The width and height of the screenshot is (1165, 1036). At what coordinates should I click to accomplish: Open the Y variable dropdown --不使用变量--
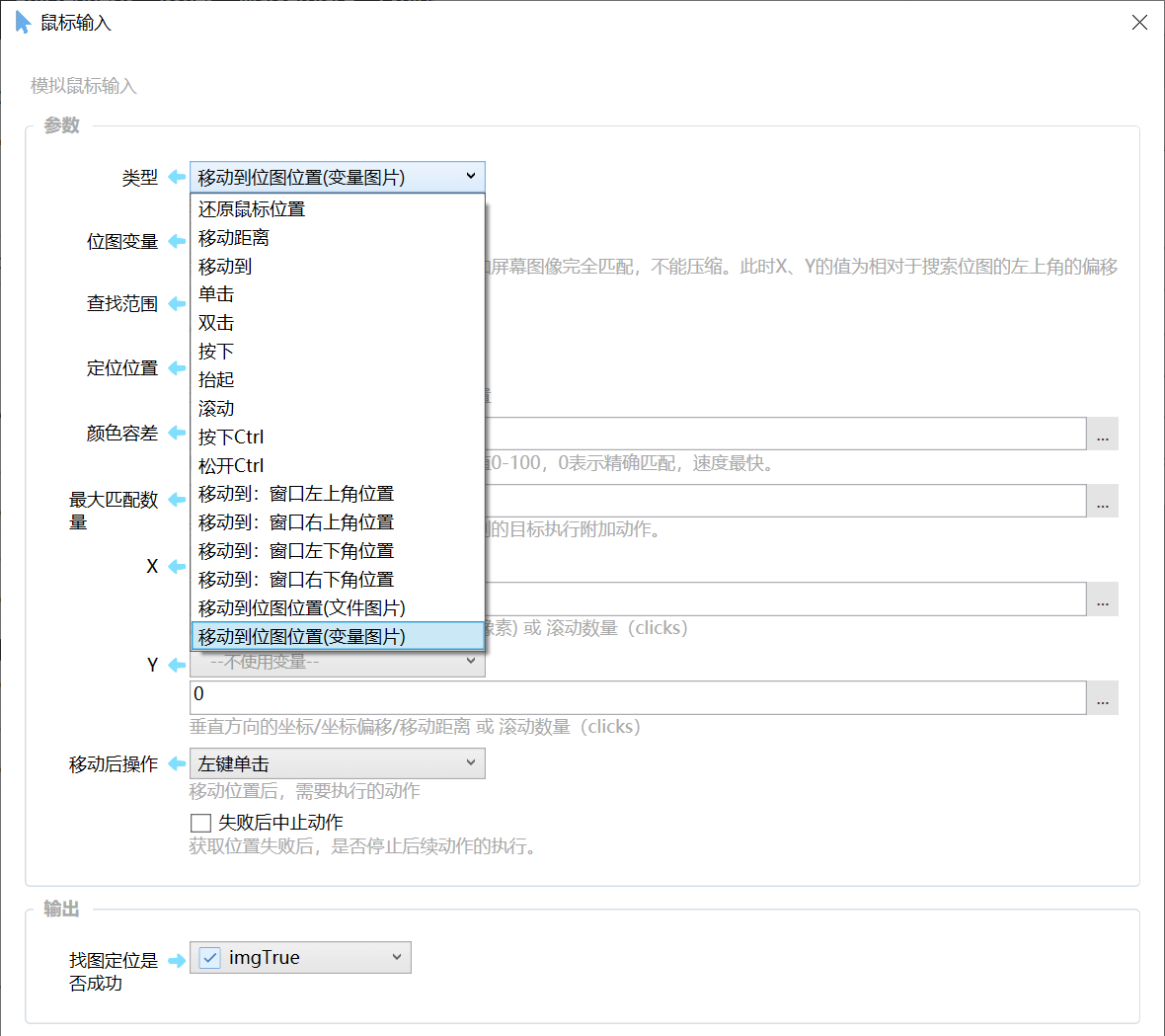[338, 662]
